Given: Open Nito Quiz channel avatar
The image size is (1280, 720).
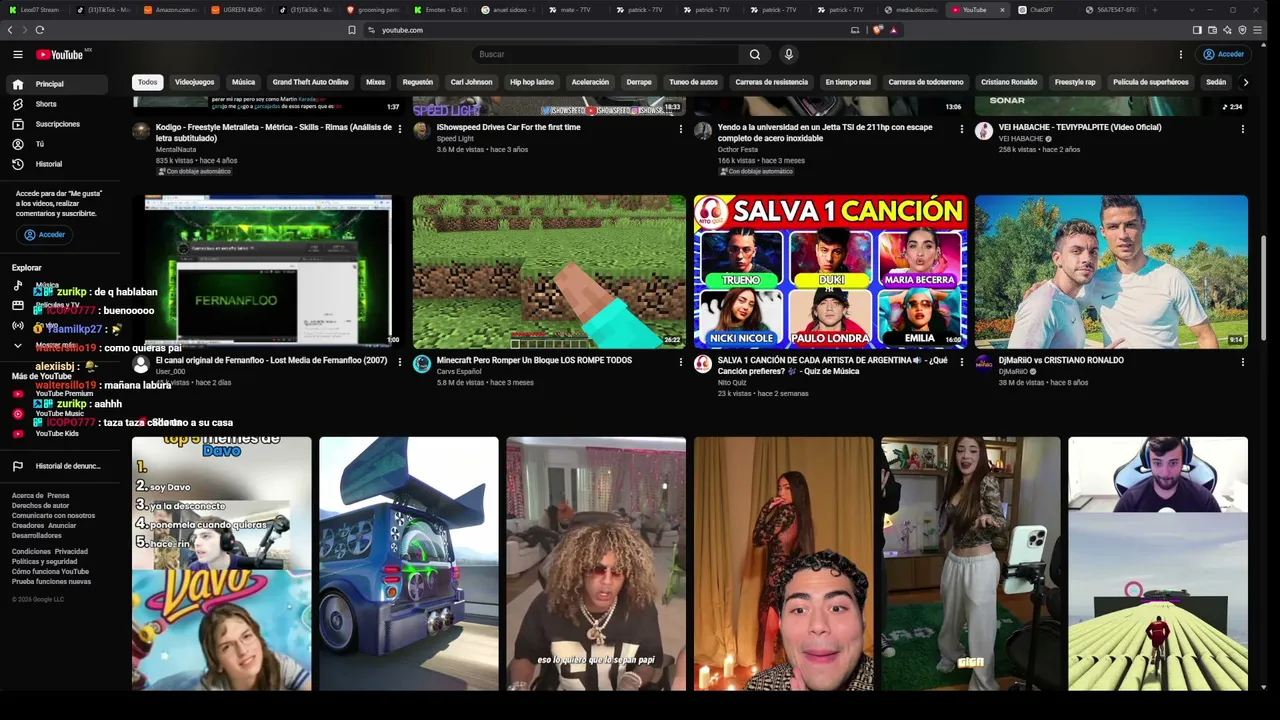Looking at the screenshot, I should coord(703,364).
